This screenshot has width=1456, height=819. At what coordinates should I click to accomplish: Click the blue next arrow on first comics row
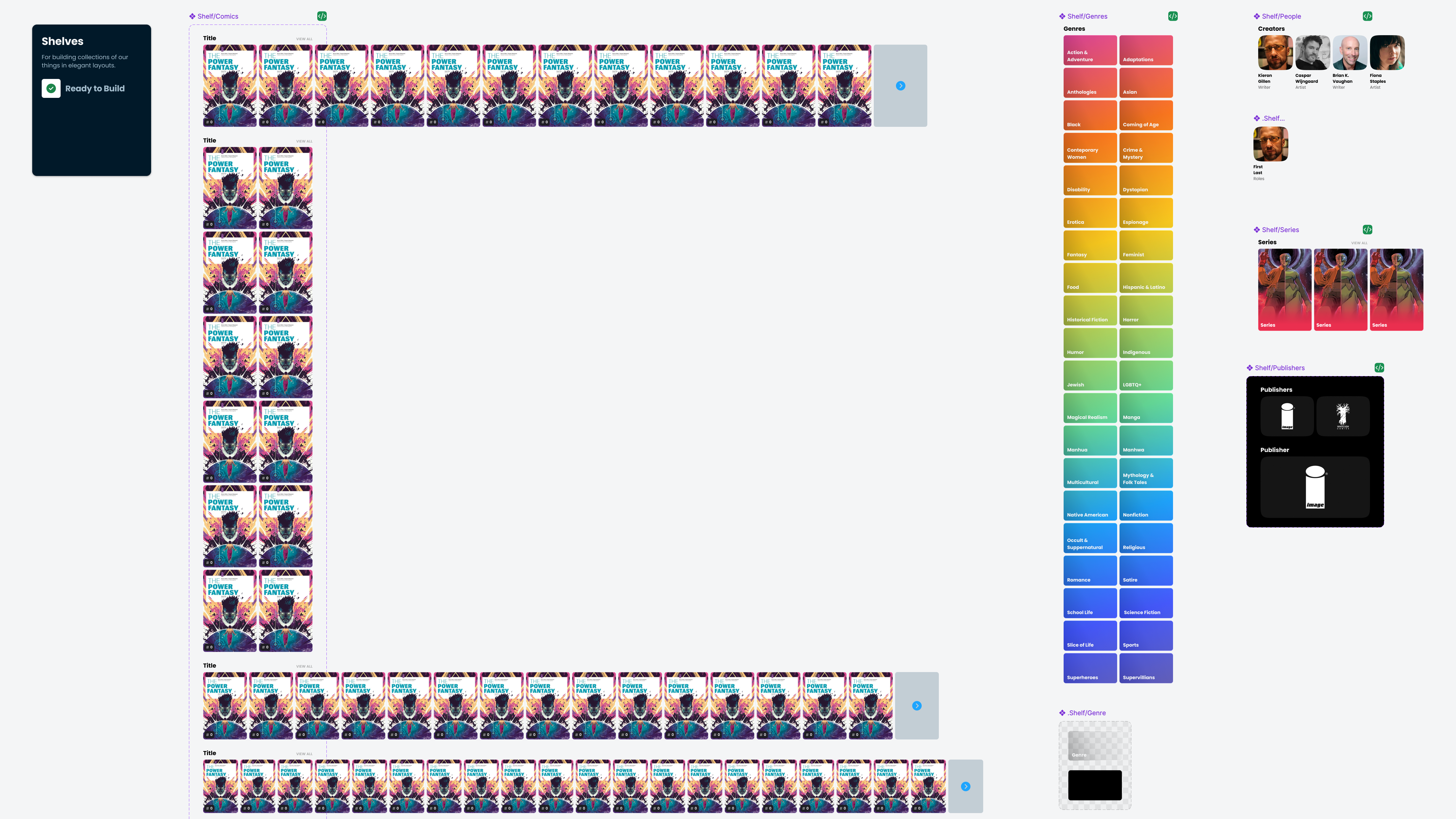coord(900,86)
